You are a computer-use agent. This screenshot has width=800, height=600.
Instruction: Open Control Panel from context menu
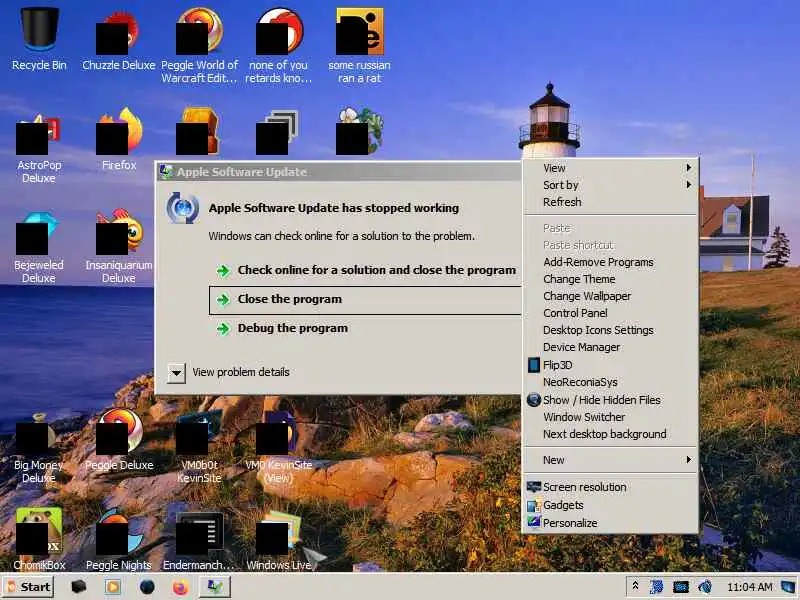point(610,313)
